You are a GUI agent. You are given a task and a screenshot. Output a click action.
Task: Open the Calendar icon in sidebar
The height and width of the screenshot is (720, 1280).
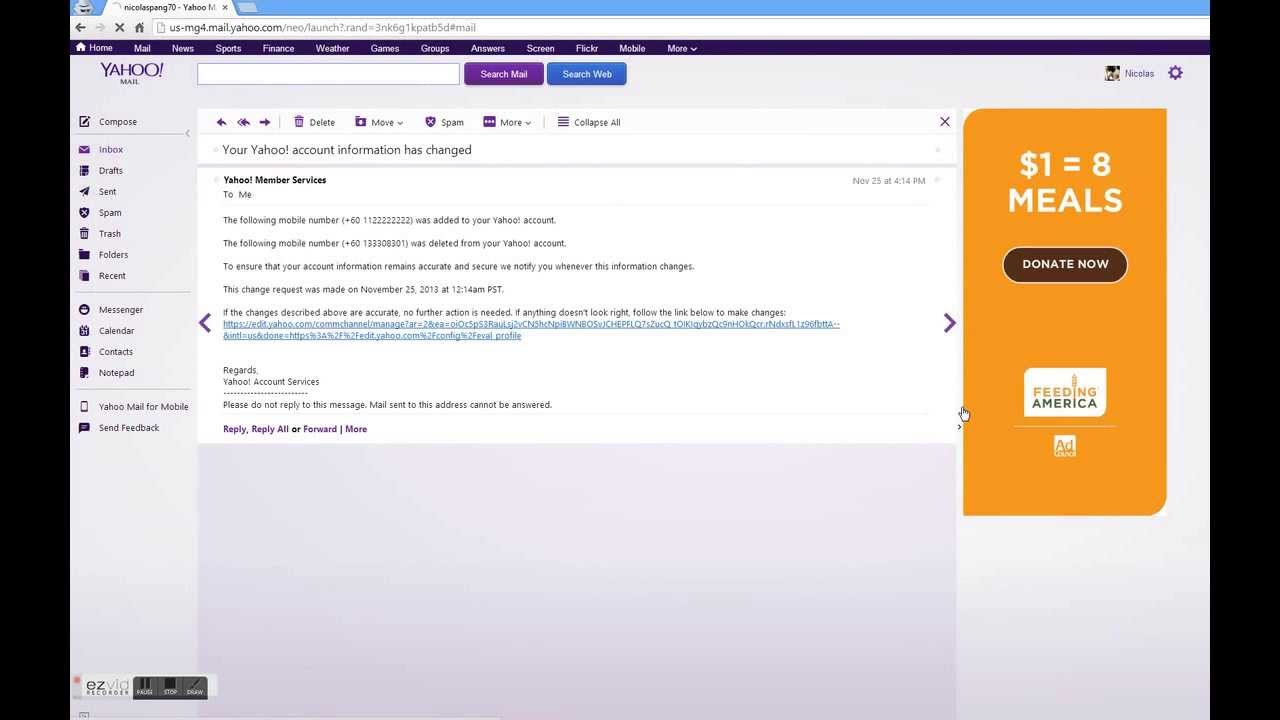pyautogui.click(x=85, y=331)
